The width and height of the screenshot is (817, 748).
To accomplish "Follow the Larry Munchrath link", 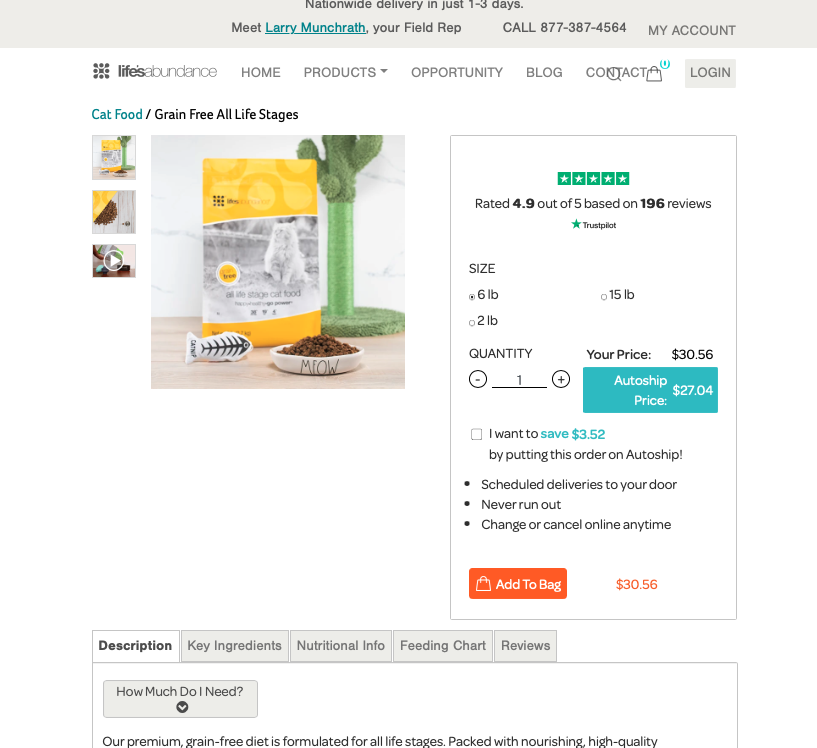I will click(315, 27).
